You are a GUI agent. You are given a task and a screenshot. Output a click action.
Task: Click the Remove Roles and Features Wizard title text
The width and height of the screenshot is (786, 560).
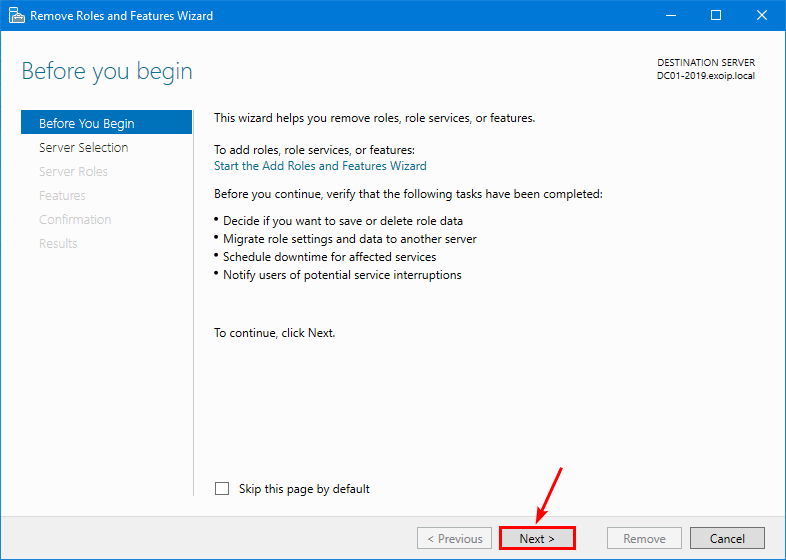pyautogui.click(x=121, y=16)
